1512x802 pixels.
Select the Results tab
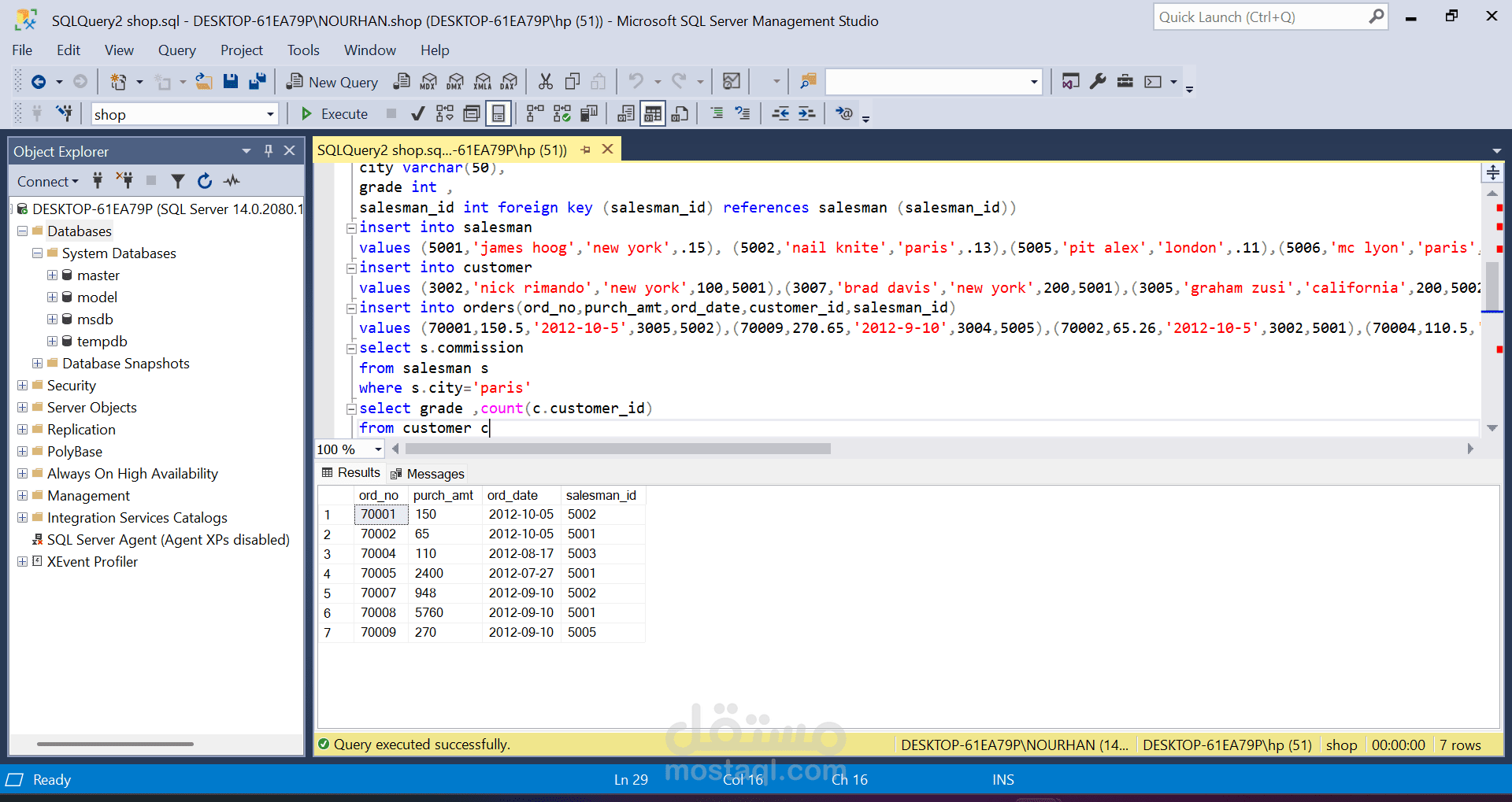(351, 473)
